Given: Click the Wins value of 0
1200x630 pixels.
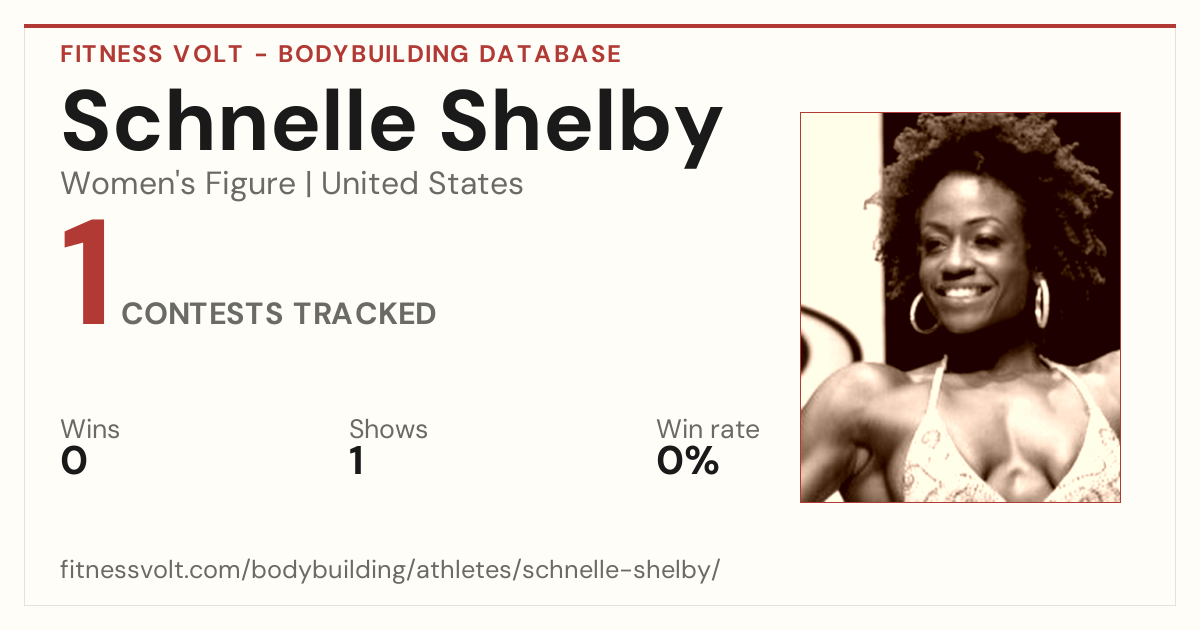Looking at the screenshot, I should pyautogui.click(x=74, y=461).
